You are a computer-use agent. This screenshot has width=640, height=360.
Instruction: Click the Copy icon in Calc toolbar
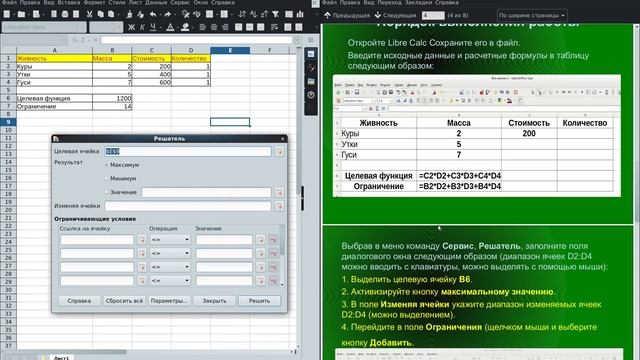tap(100, 14)
